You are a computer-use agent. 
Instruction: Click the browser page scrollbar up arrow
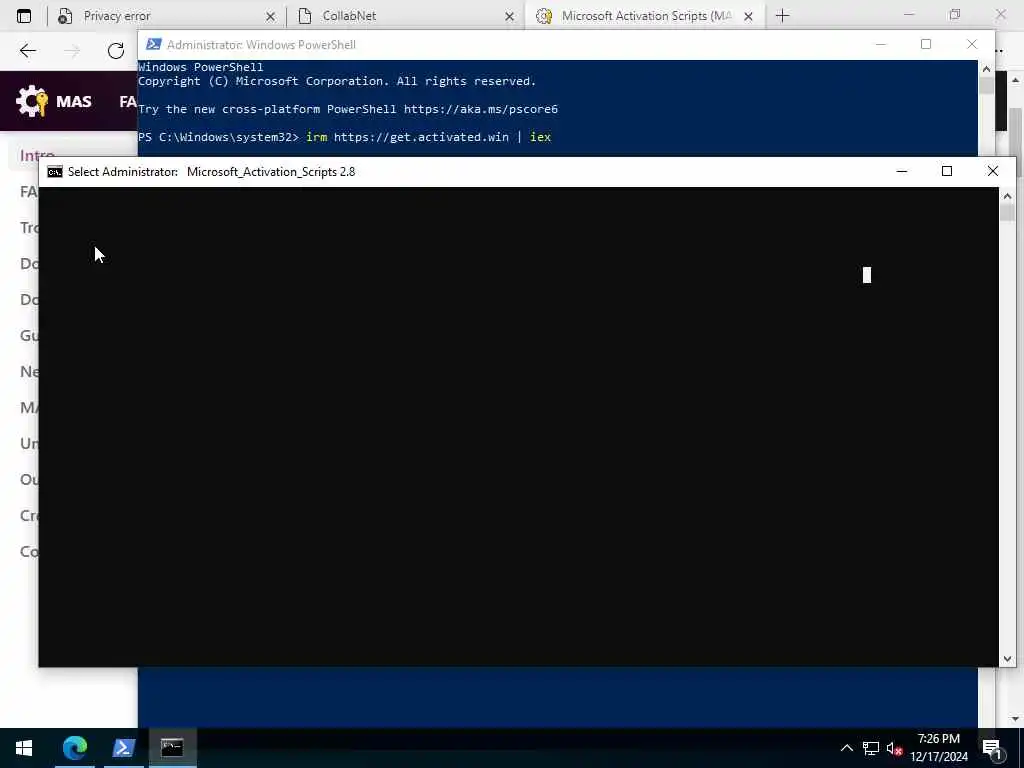coord(1015,80)
